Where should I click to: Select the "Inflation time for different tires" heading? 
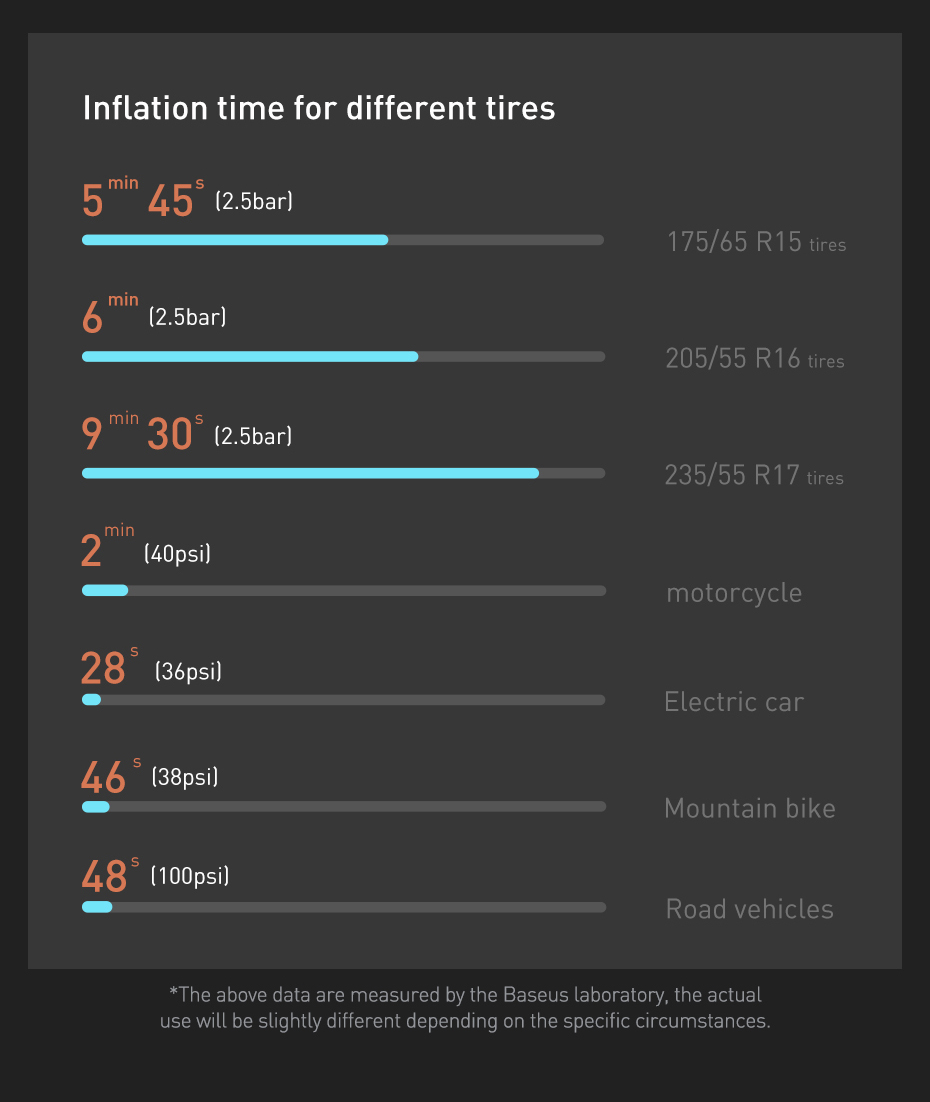[x=318, y=108]
